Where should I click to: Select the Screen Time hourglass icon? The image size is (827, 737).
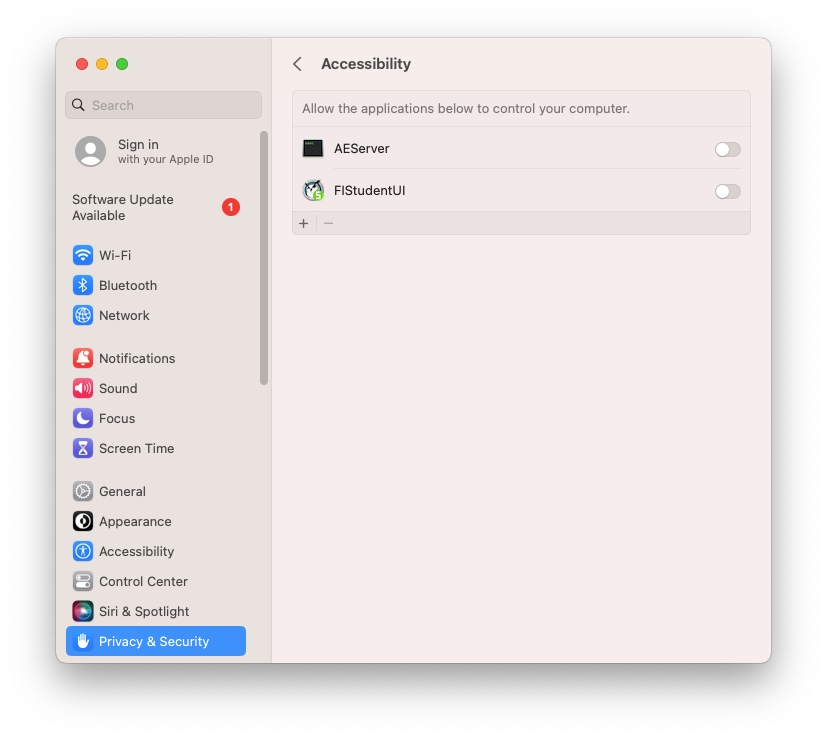pyautogui.click(x=83, y=448)
